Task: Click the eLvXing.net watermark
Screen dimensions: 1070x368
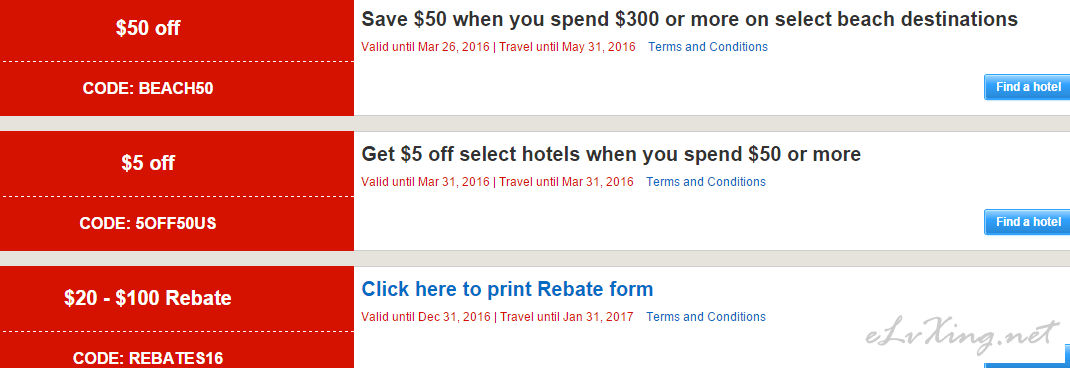Action: click(x=962, y=336)
